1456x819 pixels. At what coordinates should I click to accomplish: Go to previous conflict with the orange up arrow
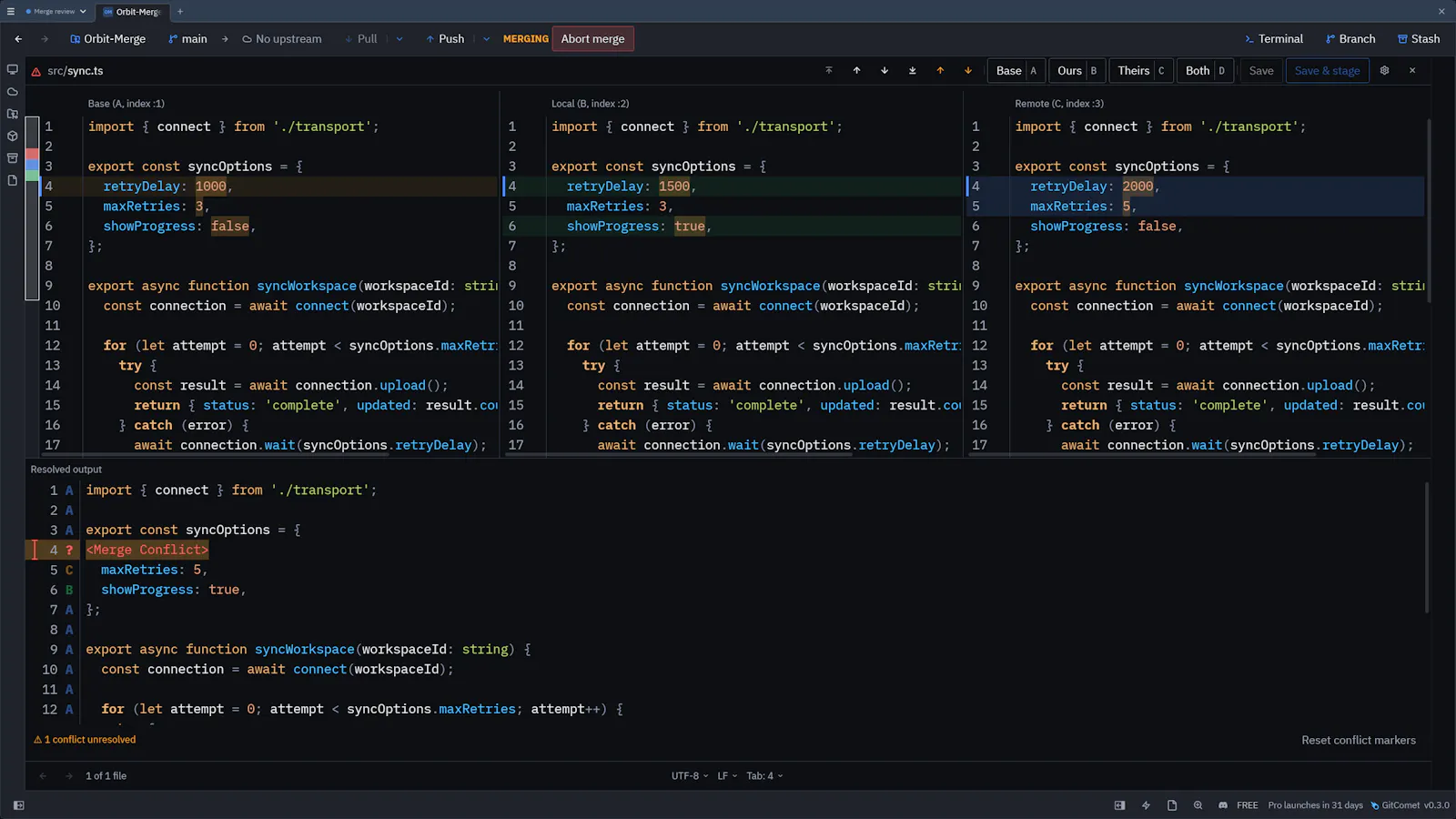click(940, 71)
